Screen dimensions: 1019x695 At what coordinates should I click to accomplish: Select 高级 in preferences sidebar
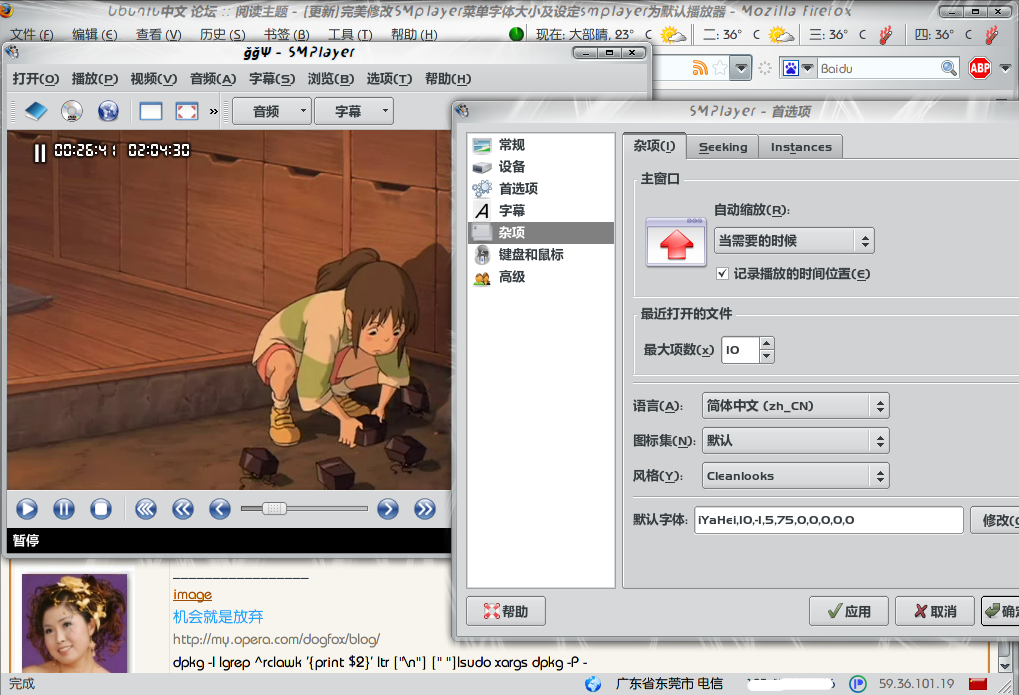(541, 277)
